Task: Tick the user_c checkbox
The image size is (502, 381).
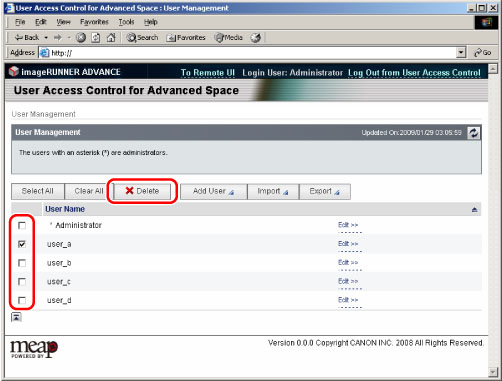Action: [22, 282]
